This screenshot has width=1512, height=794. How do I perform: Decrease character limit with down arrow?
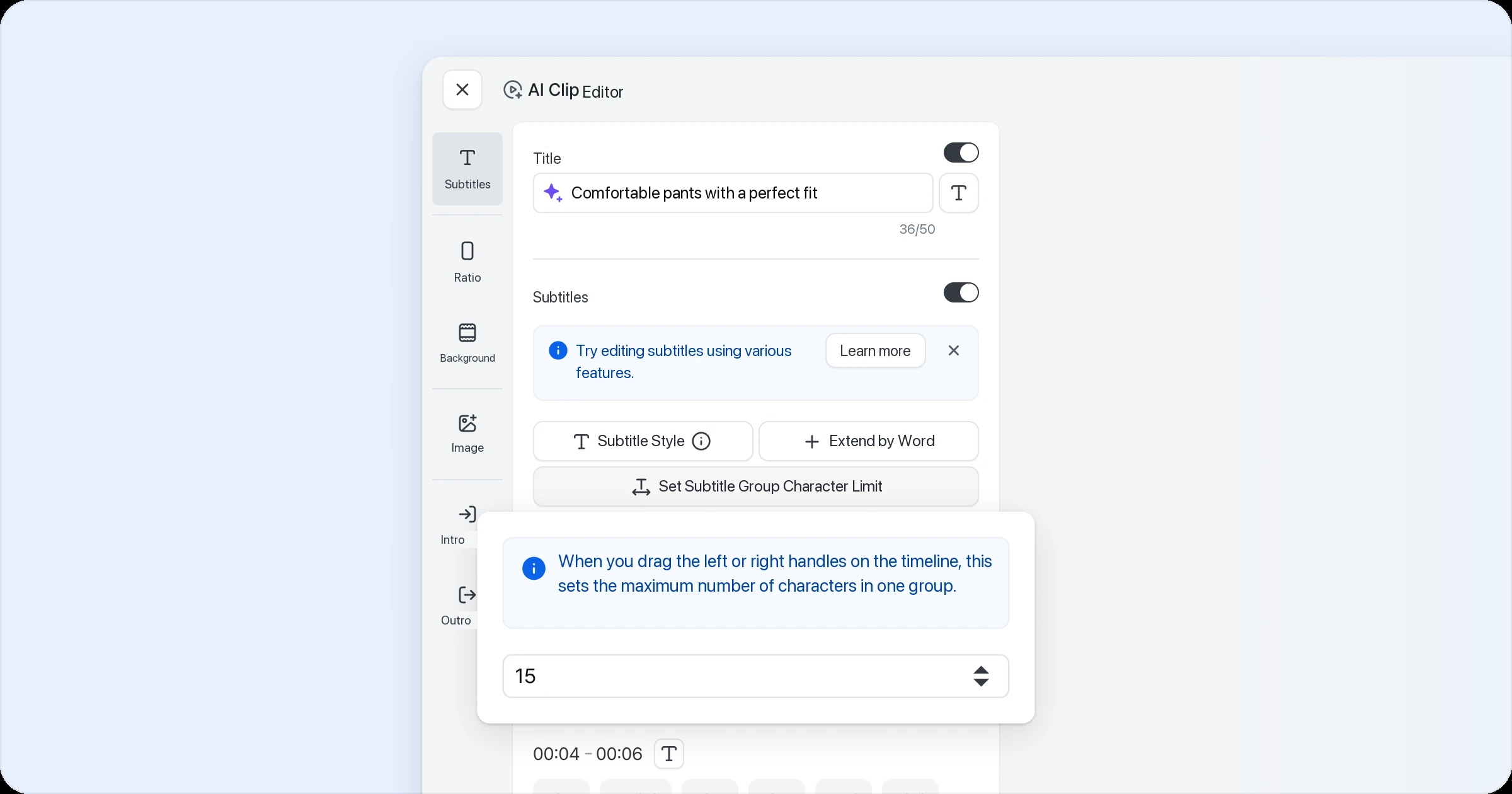[x=981, y=682]
